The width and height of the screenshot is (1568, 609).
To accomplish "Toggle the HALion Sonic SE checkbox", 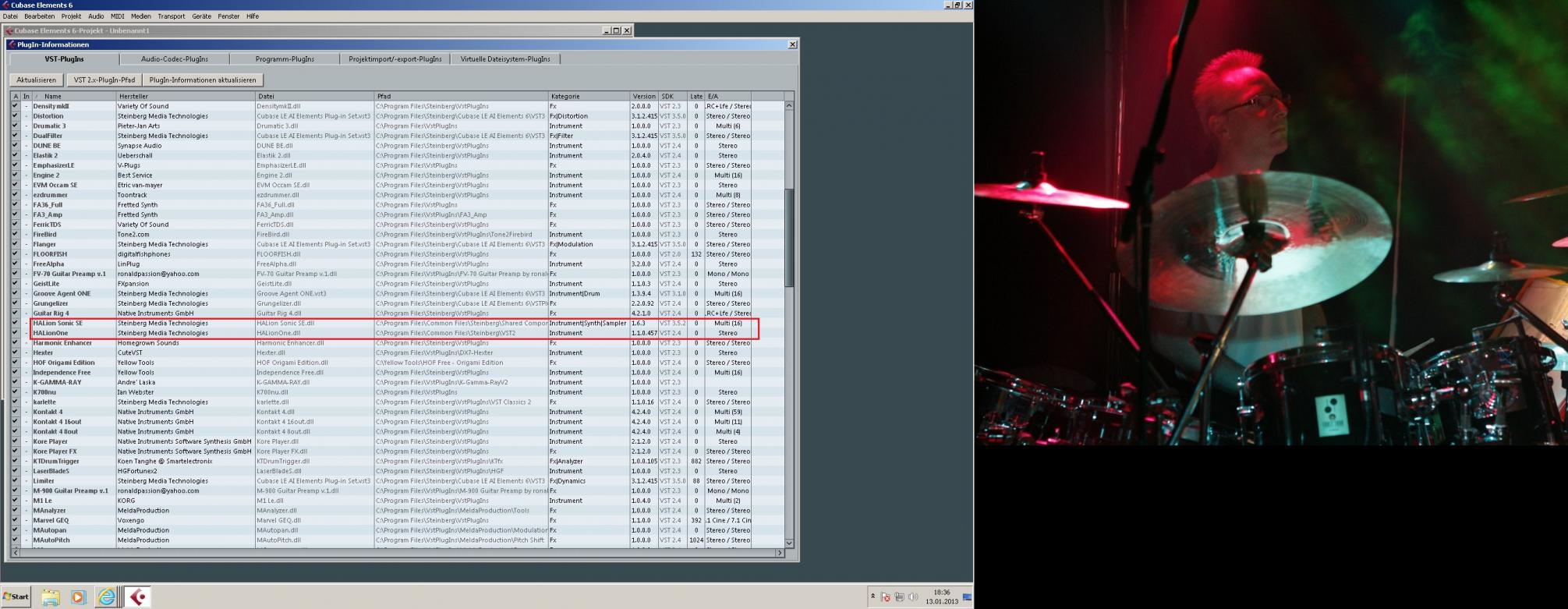I will [15, 323].
